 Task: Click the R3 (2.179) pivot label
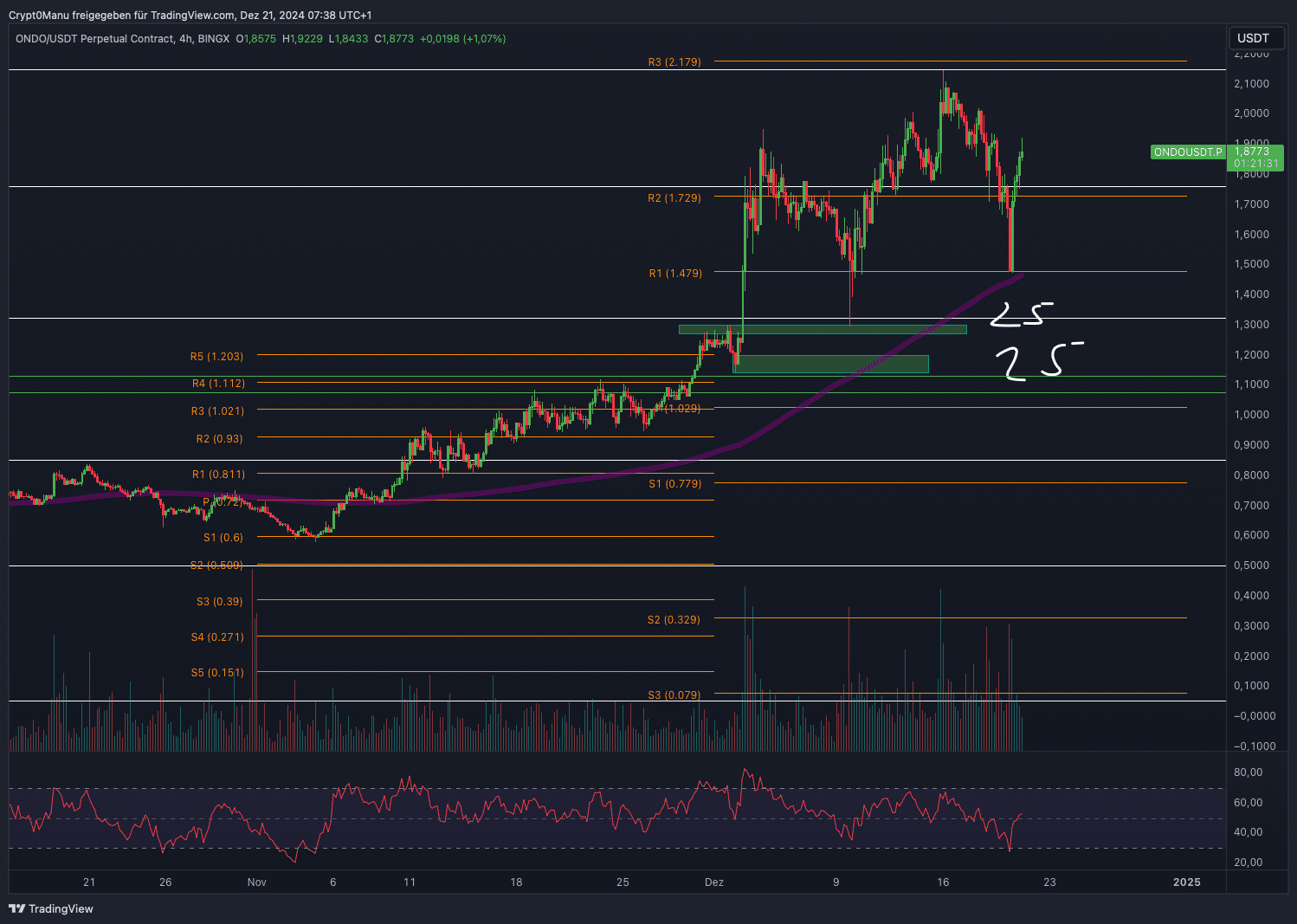674,62
